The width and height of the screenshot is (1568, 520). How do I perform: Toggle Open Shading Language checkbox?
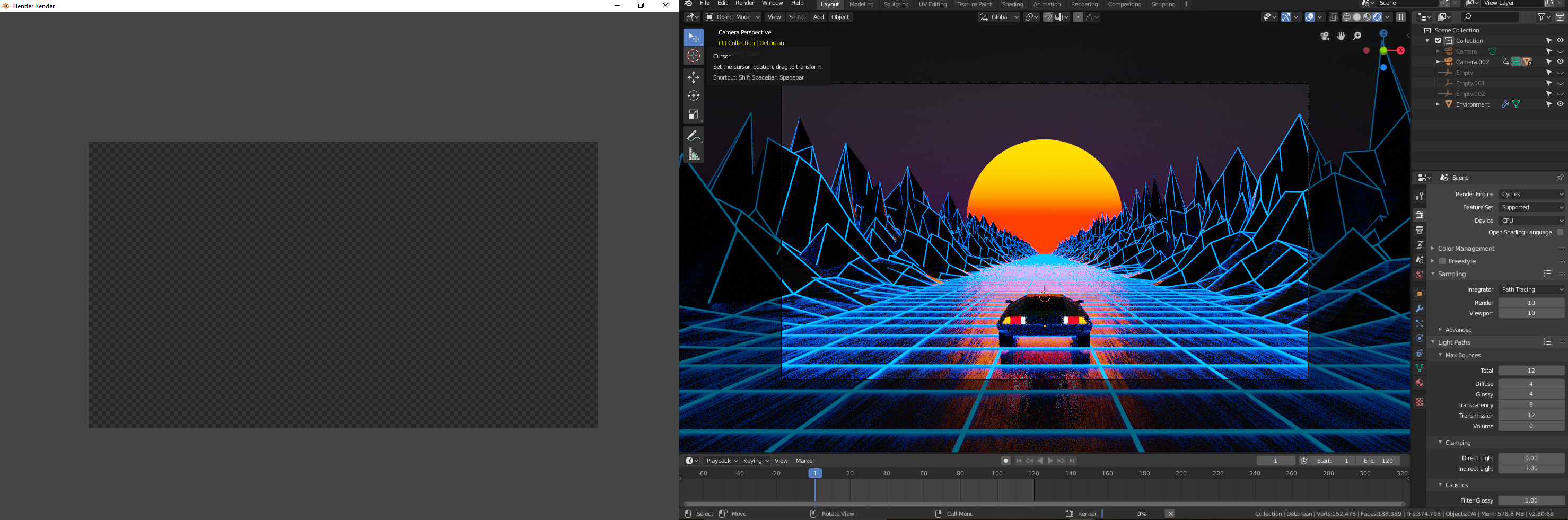coord(1560,232)
